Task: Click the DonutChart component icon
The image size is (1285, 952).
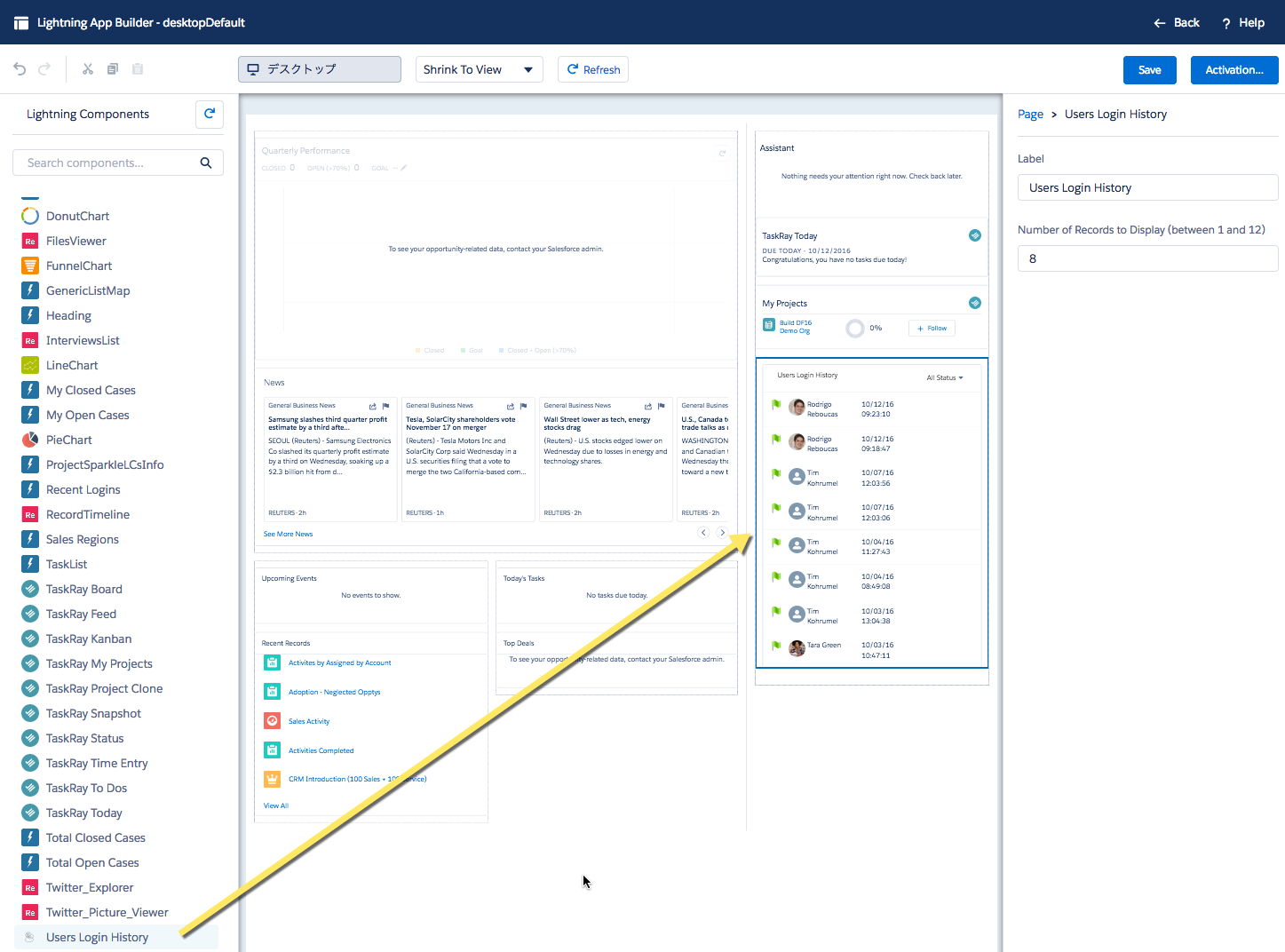Action: coord(29,216)
